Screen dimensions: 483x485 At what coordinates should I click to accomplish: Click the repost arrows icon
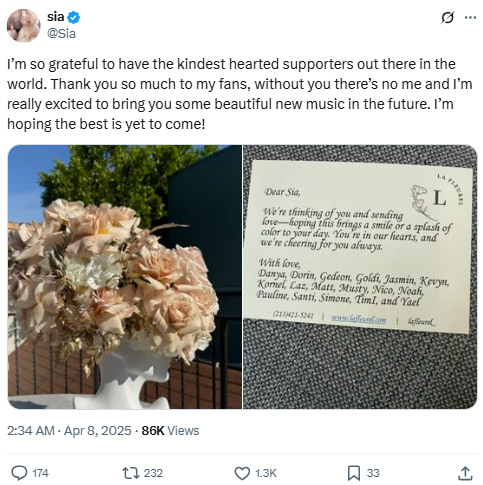131,473
